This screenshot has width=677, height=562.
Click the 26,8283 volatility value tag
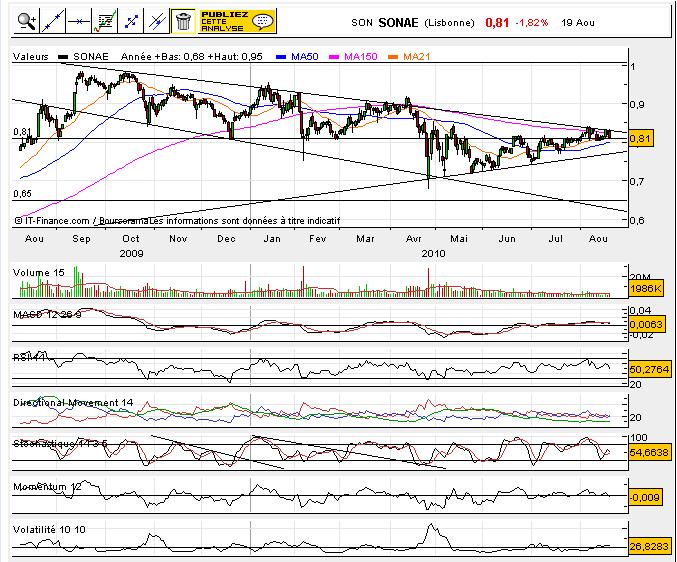coord(649,546)
